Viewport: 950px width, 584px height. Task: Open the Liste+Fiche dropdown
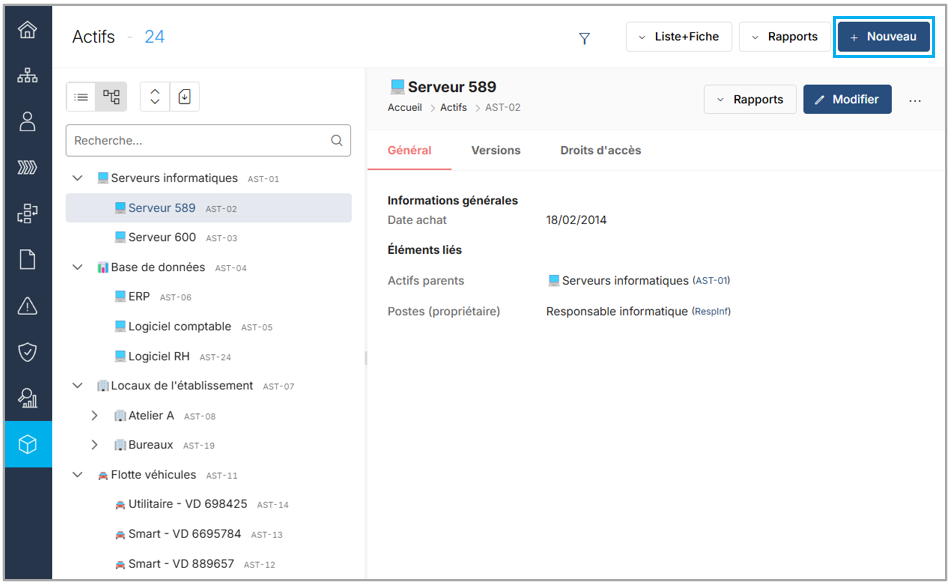679,37
